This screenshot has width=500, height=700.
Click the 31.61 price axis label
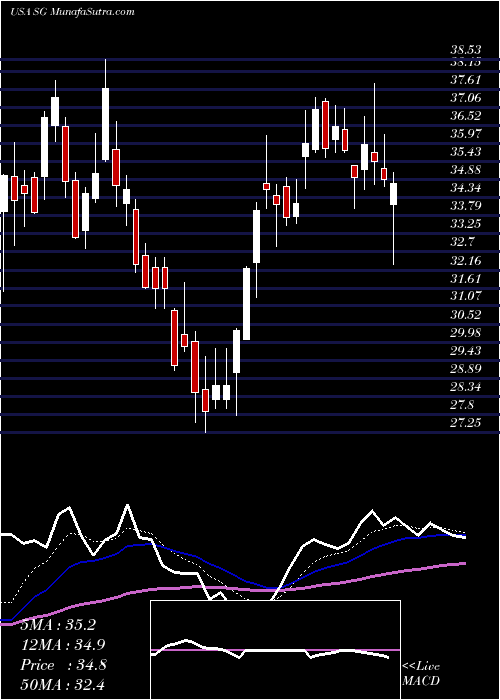[x=466, y=279]
